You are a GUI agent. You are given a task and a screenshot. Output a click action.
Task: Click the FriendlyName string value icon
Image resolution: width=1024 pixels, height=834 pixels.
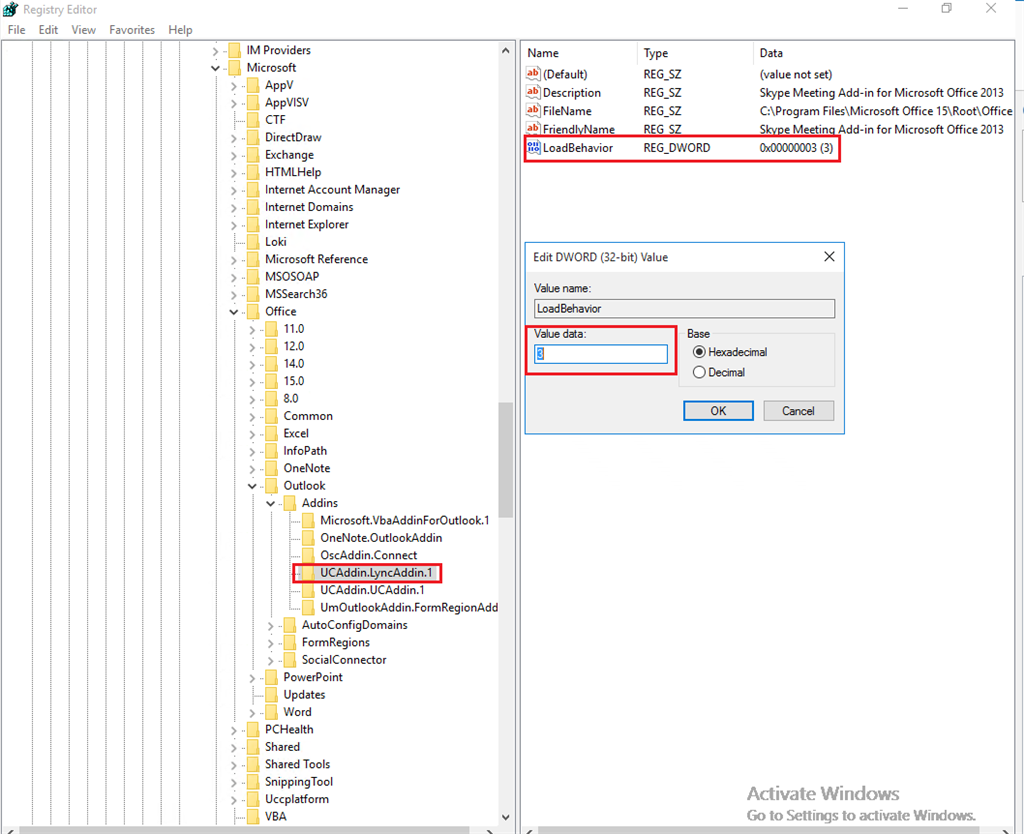coord(534,129)
